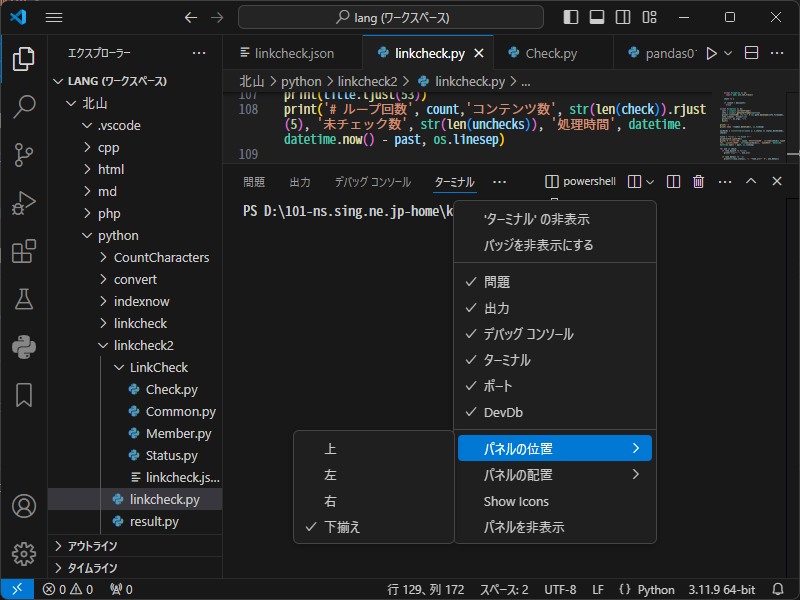800x600 pixels.
Task: Click the trash icon to kill terminal
Action: click(x=699, y=182)
